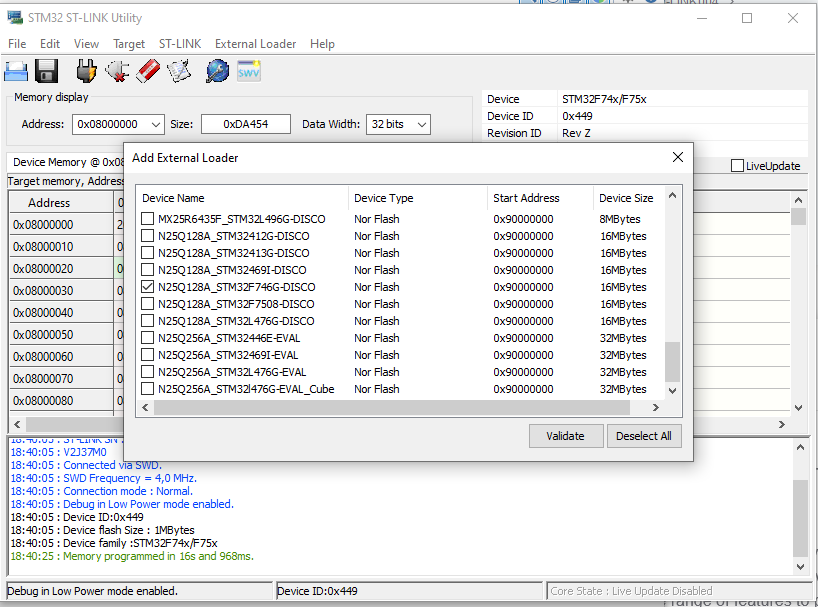Click 16MBytes size of N25Q128A_STM32F746G-DISCO
Screen dimensions: 818x607
(623, 287)
